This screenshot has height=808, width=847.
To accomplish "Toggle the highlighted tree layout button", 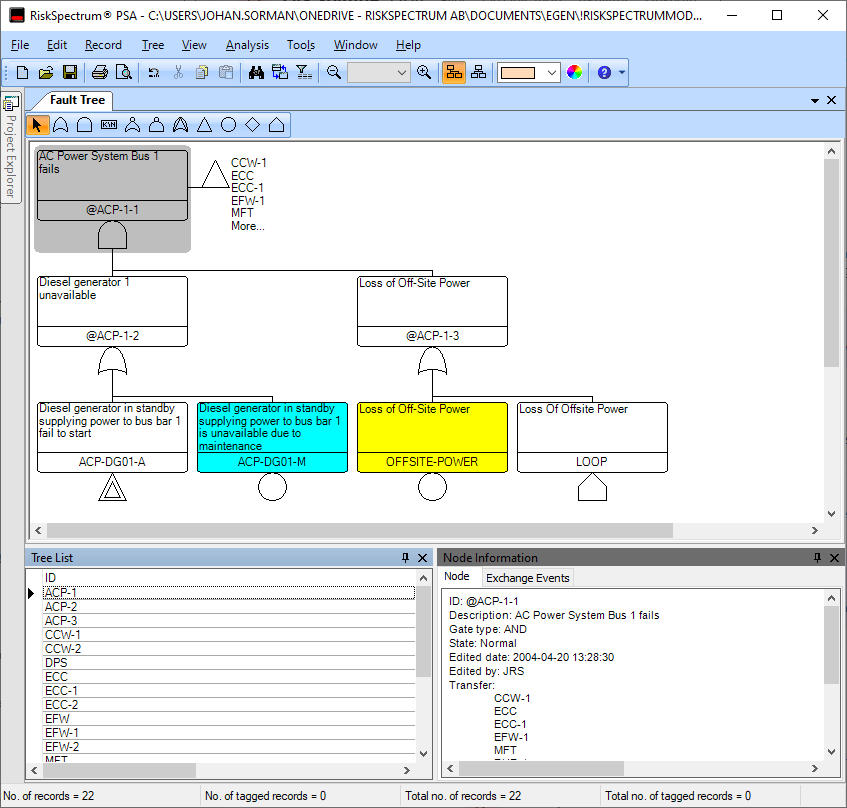I will pos(454,72).
